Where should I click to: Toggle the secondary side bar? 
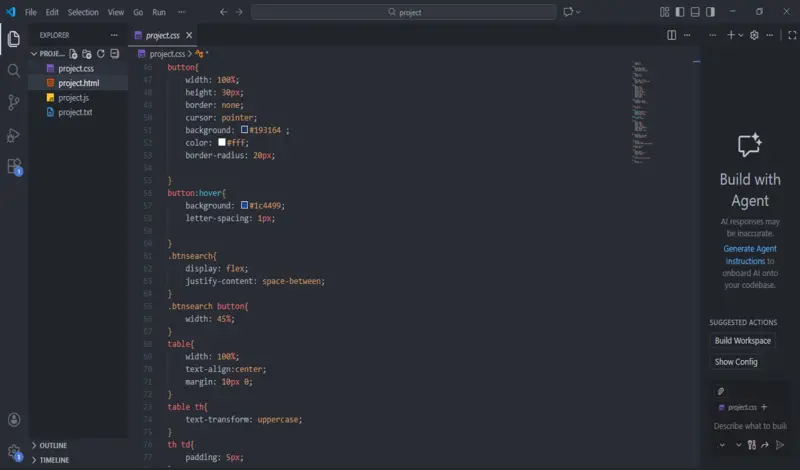click(710, 12)
